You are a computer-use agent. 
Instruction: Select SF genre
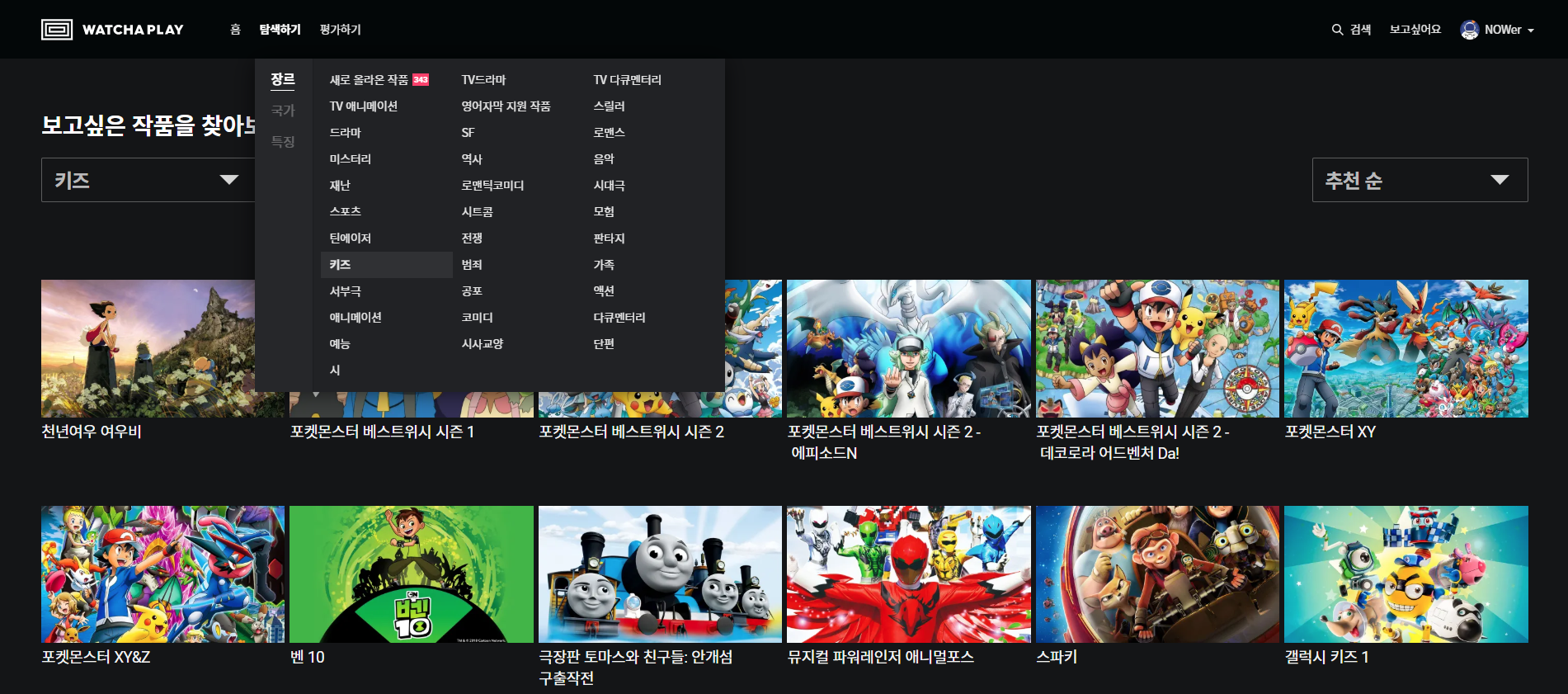coord(468,133)
